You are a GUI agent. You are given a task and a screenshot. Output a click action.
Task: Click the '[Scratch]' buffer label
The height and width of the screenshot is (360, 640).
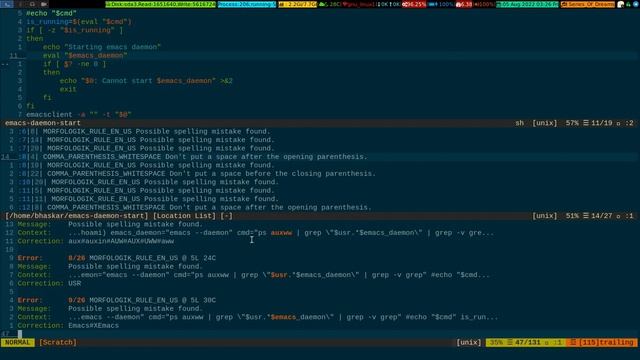[x=58, y=342]
